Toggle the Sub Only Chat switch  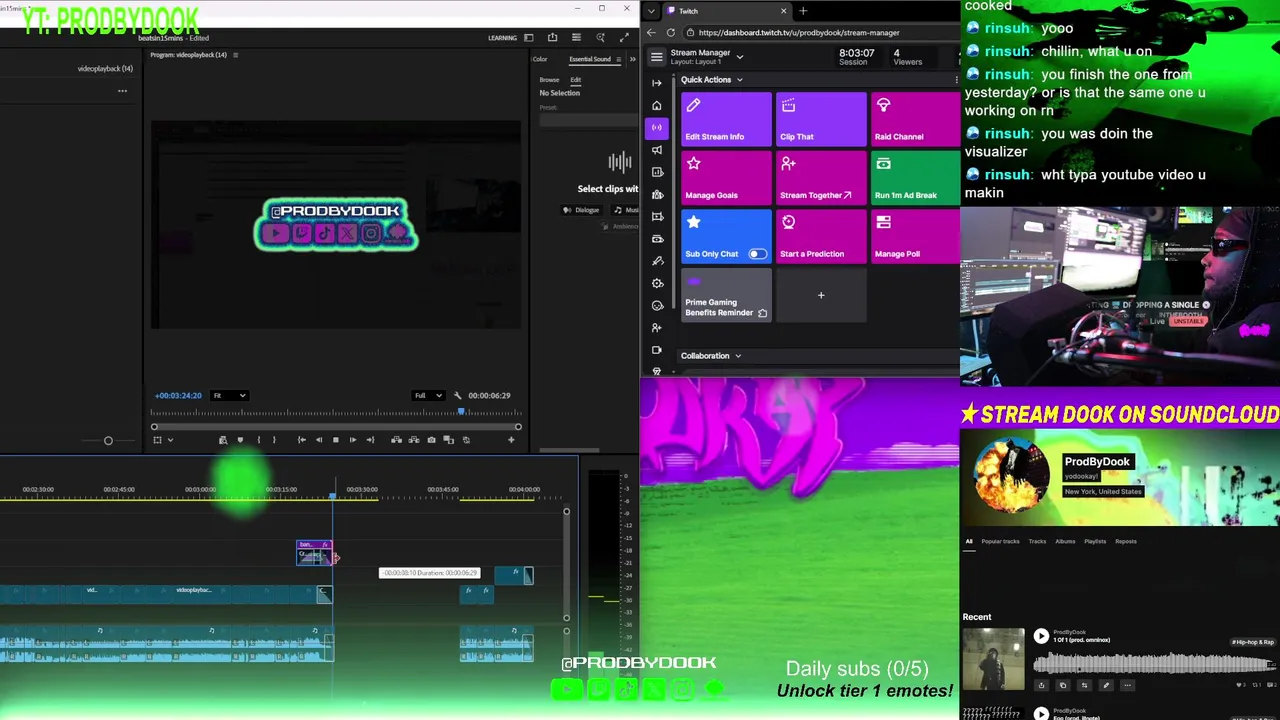758,254
